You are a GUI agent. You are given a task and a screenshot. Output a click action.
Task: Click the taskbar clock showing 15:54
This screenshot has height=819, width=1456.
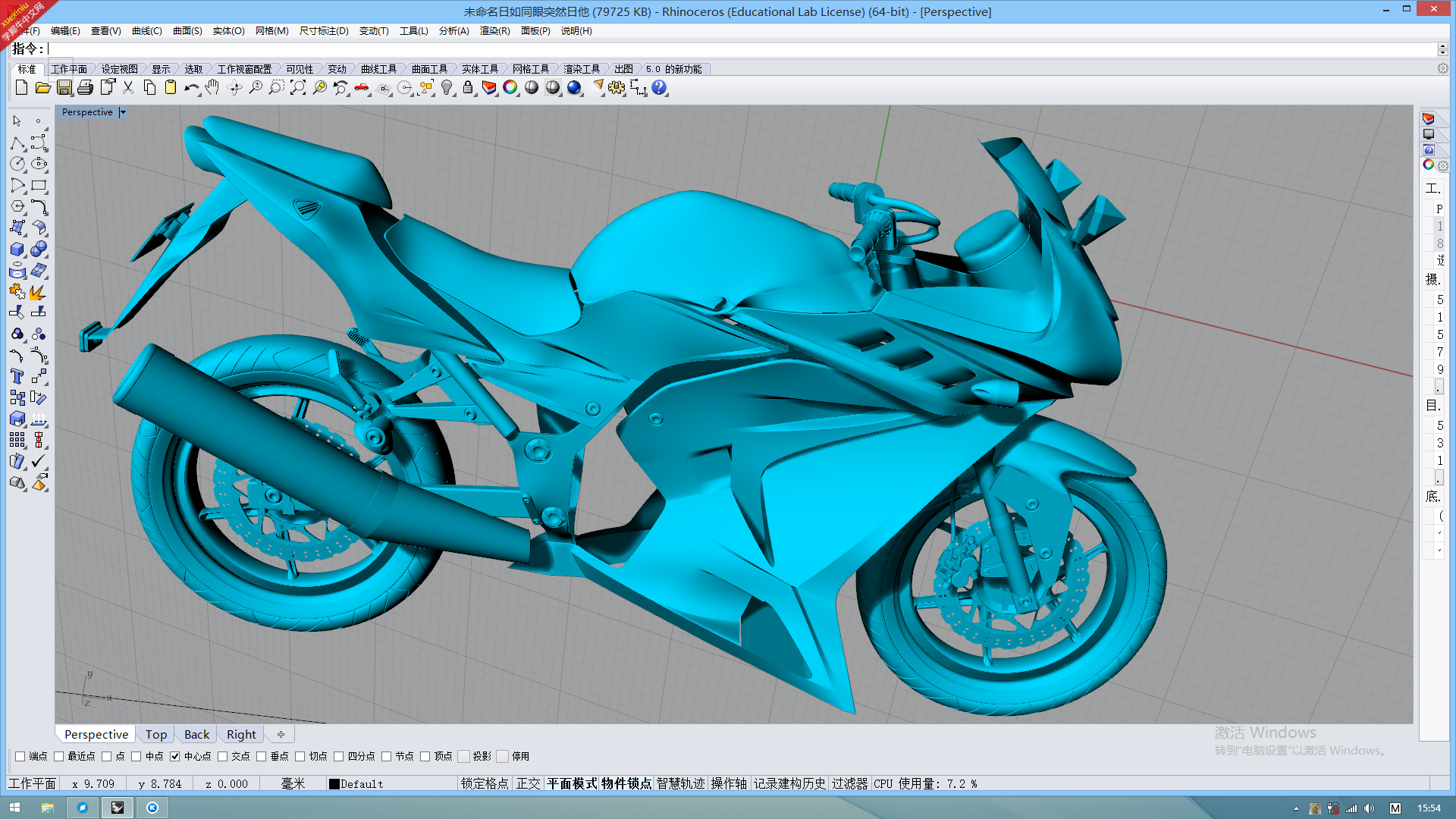click(1429, 808)
